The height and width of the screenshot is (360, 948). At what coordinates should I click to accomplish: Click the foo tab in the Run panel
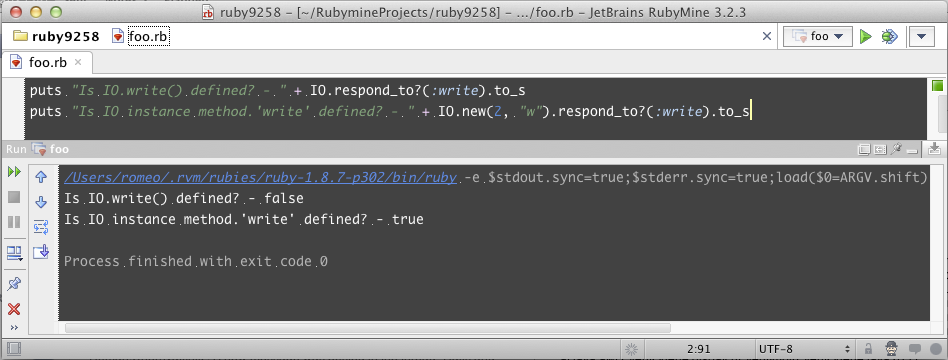point(51,149)
